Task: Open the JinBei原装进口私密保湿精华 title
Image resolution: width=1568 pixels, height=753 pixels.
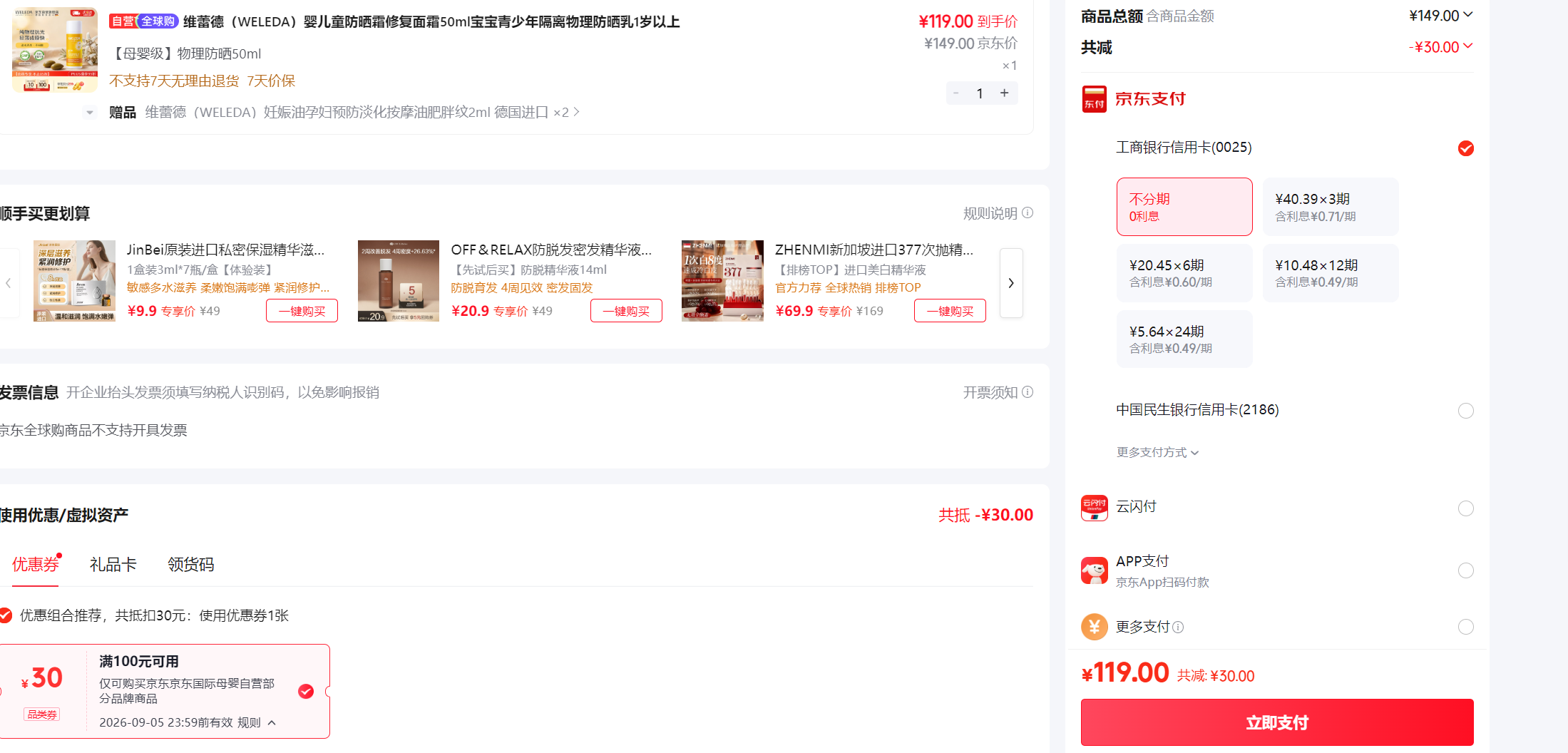Action: [x=225, y=250]
